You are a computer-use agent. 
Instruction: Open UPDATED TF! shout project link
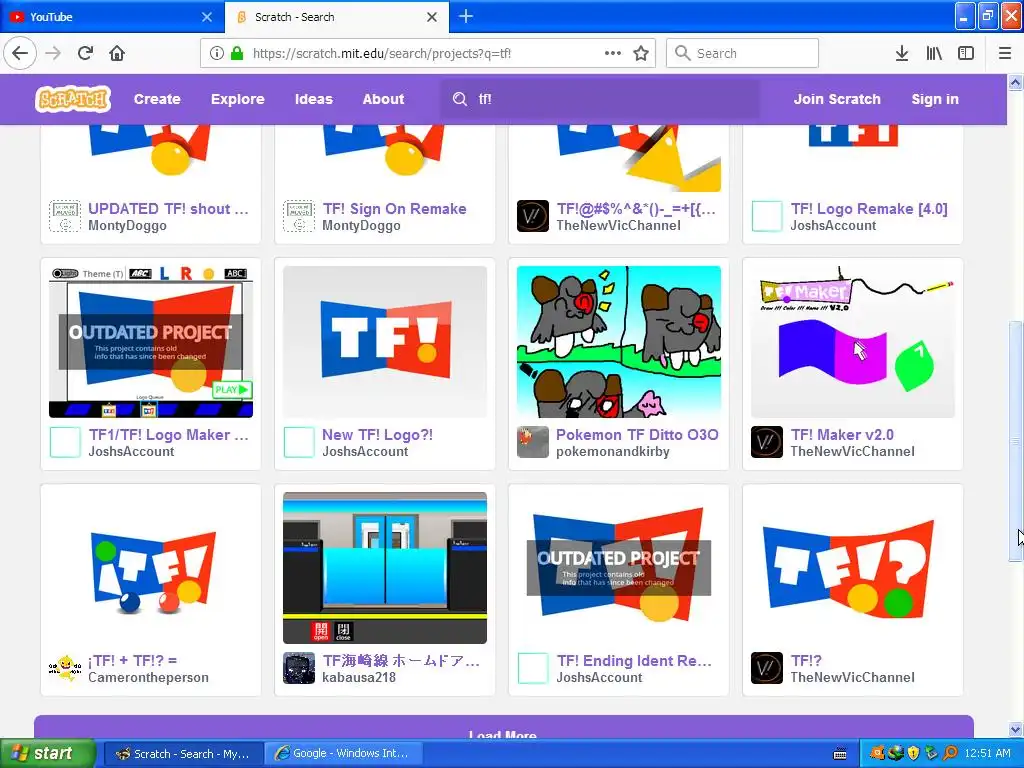click(x=168, y=209)
